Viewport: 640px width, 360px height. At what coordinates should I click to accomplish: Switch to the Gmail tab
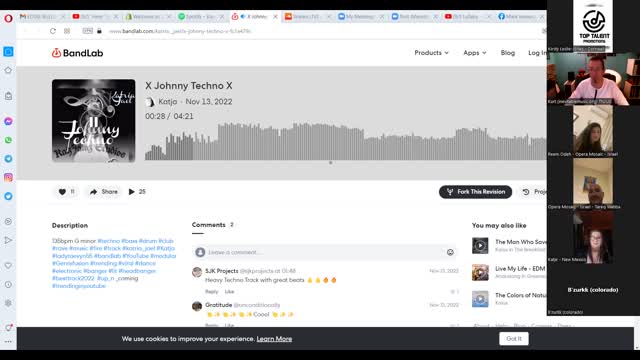(42, 17)
